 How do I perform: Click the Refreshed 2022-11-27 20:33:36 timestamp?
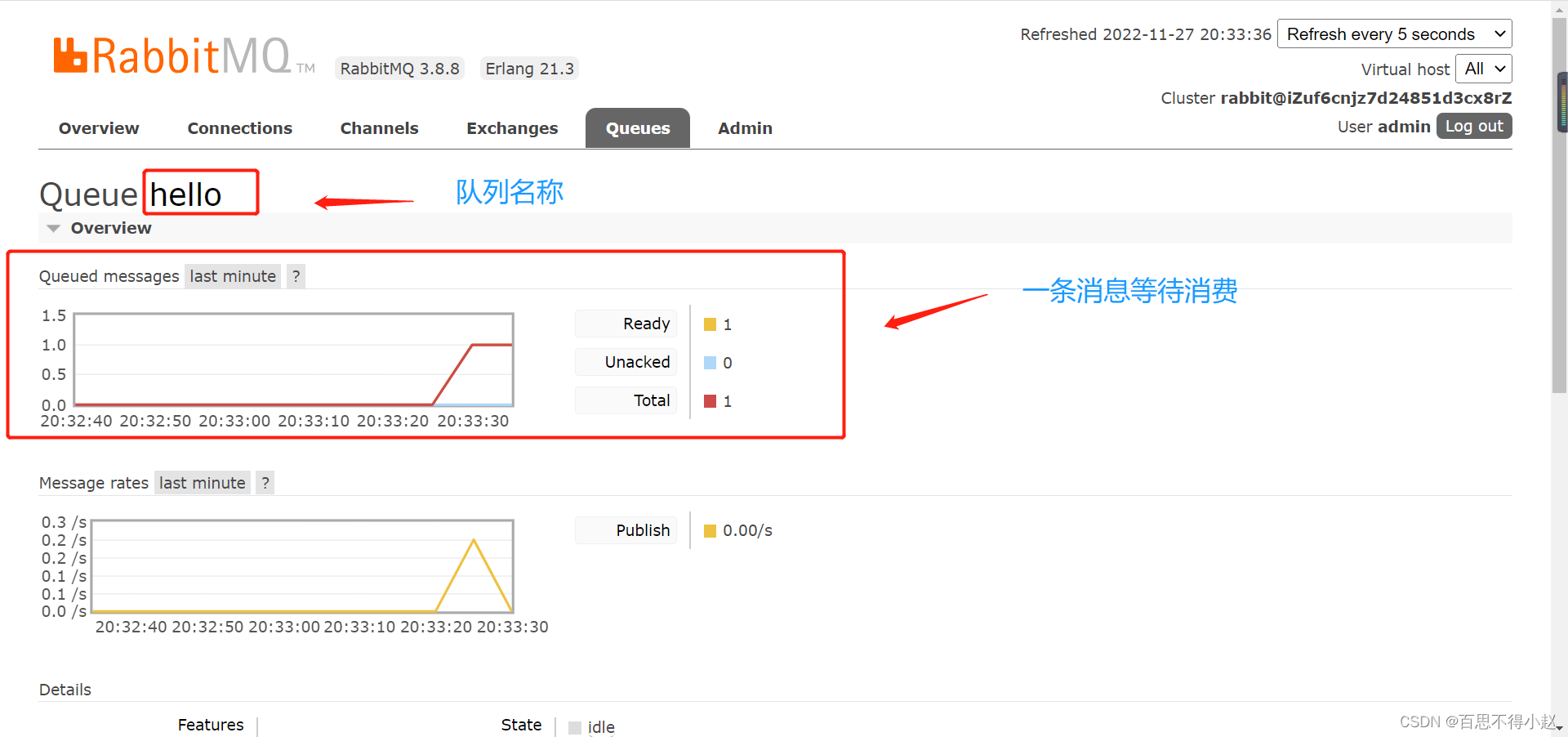[x=1146, y=34]
